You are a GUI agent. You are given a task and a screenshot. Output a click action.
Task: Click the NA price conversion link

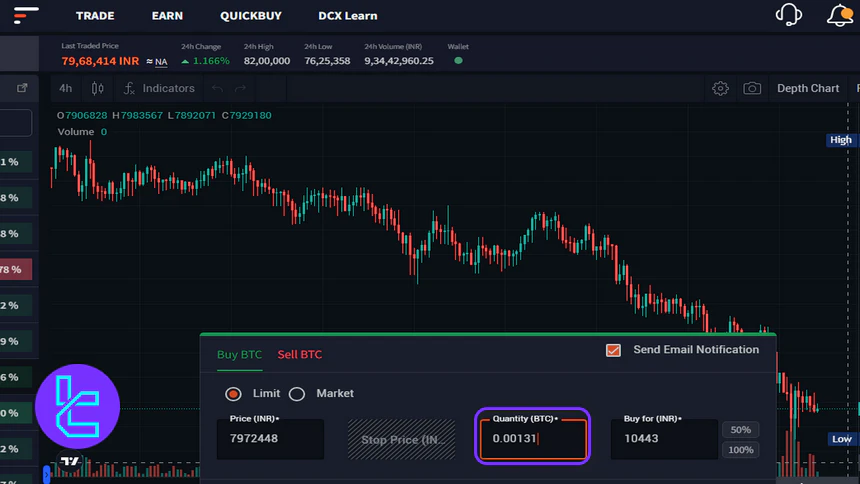click(161, 61)
